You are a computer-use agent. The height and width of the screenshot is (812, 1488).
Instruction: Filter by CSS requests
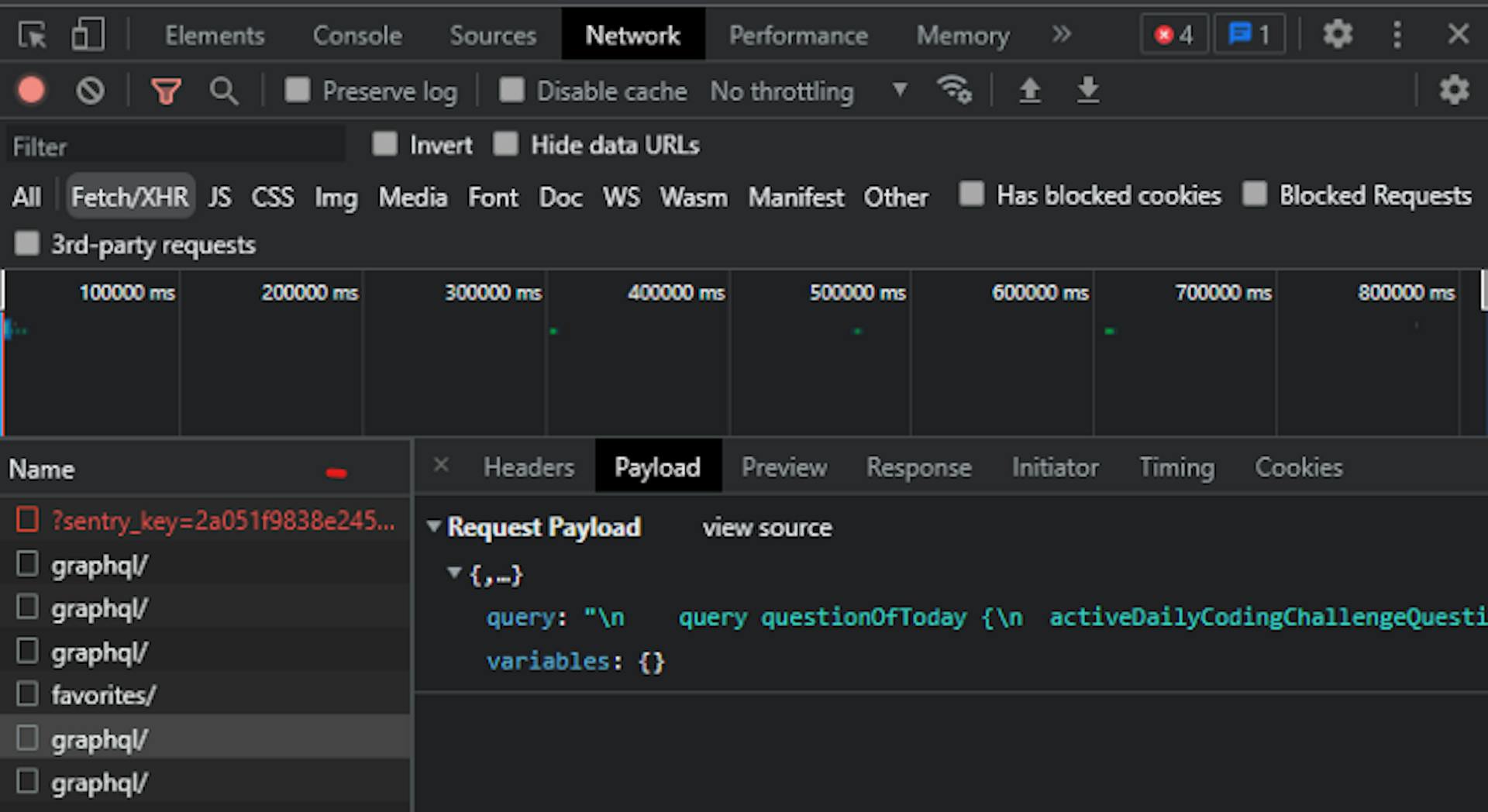(x=273, y=197)
